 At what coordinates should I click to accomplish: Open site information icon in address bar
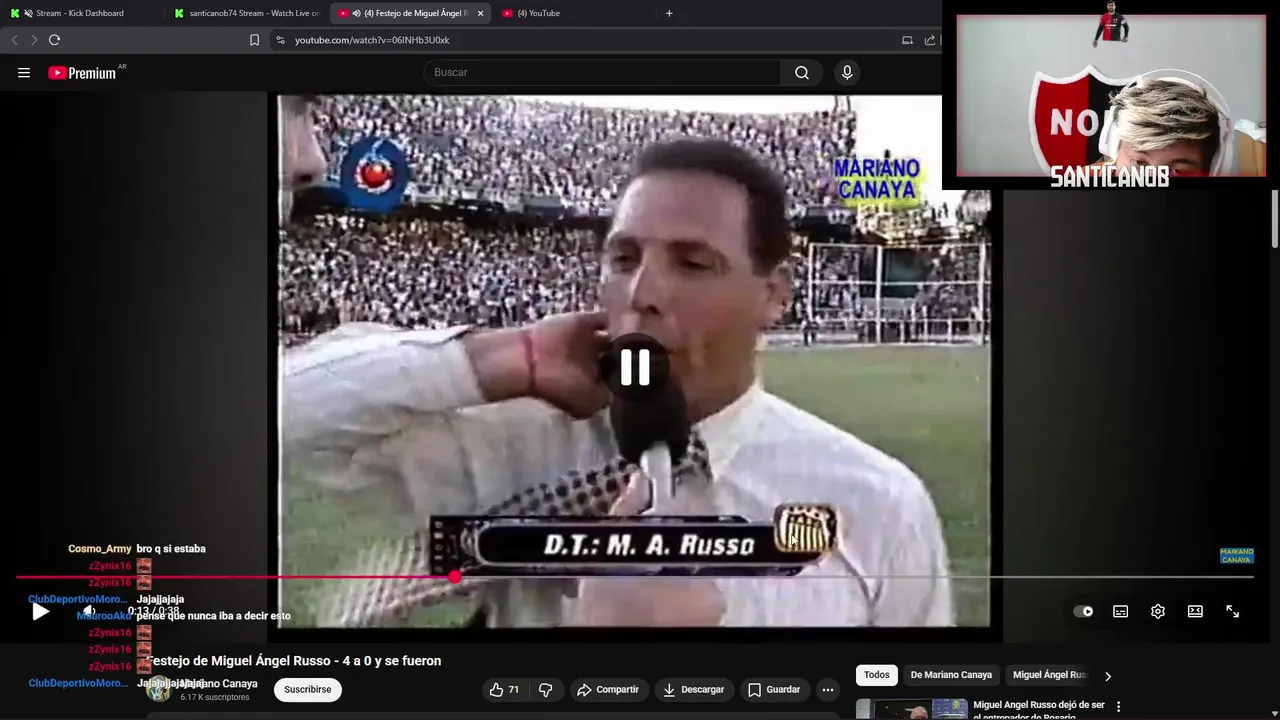280,40
